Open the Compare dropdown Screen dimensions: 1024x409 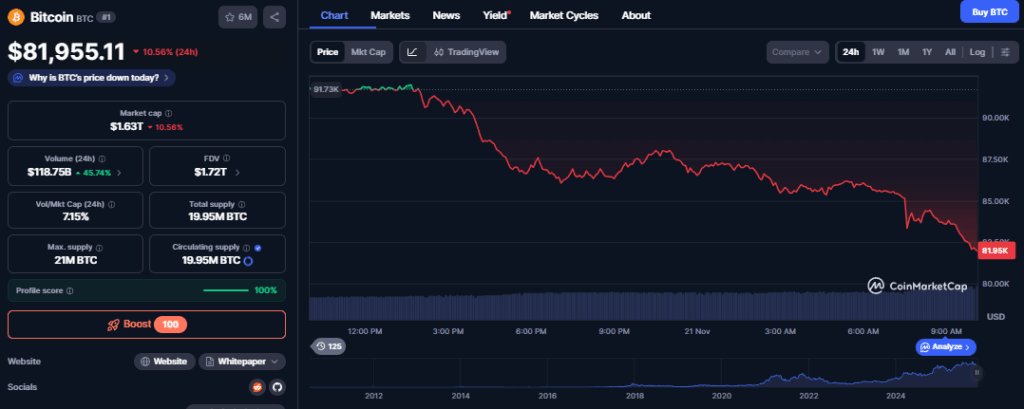pyautogui.click(x=797, y=52)
